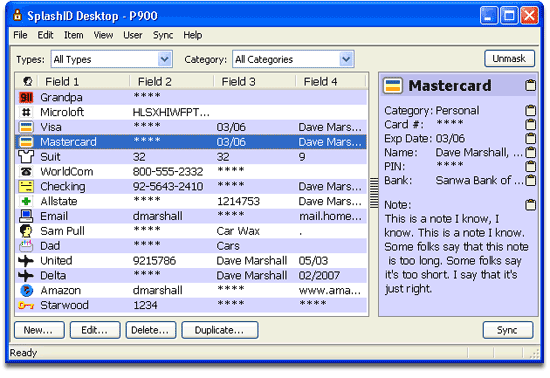Copy Note with clipboard icon

pos(530,205)
